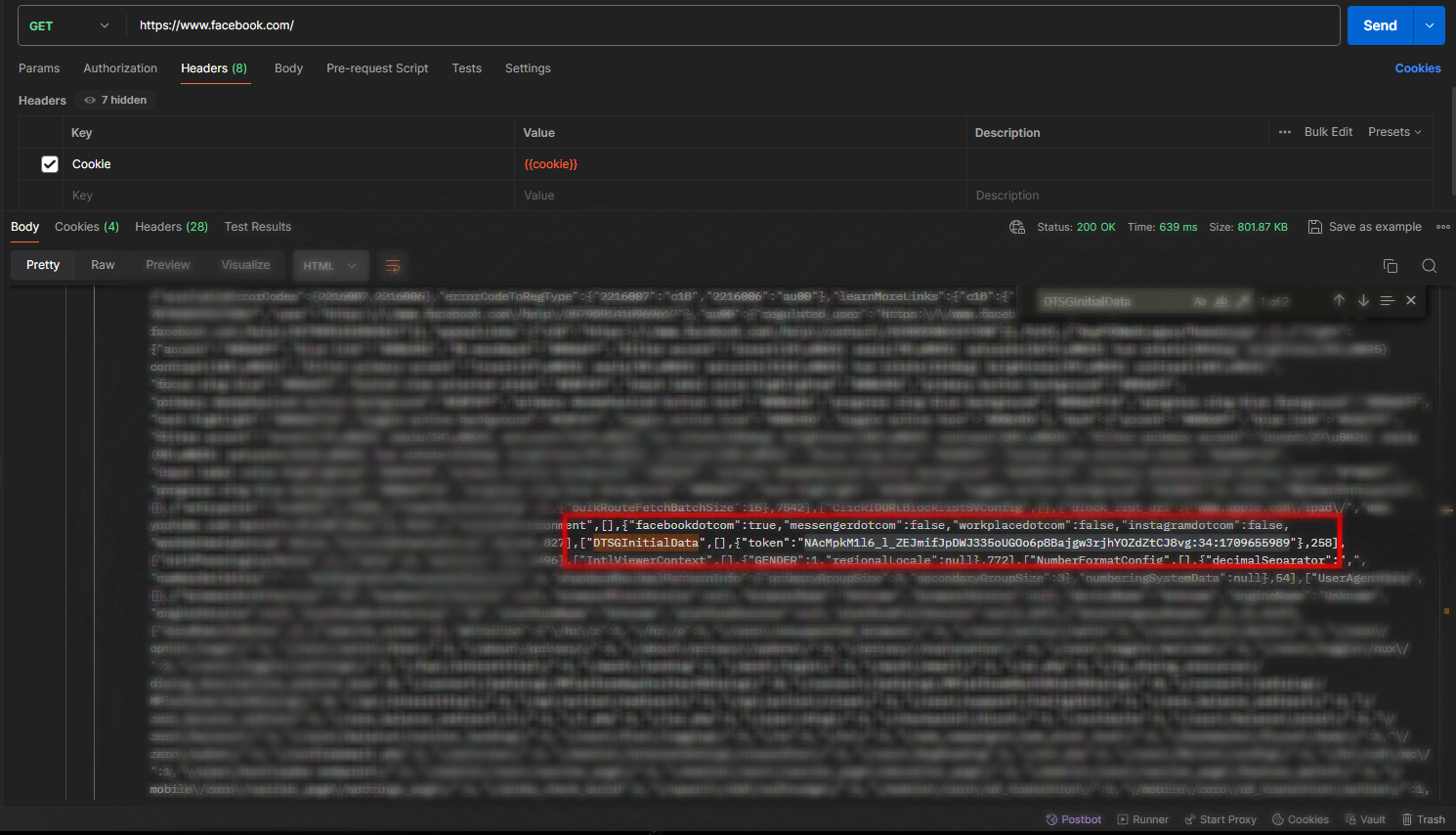Viewport: 1456px width, 835px height.
Task: Open the Test Results tab
Action: [258, 227]
